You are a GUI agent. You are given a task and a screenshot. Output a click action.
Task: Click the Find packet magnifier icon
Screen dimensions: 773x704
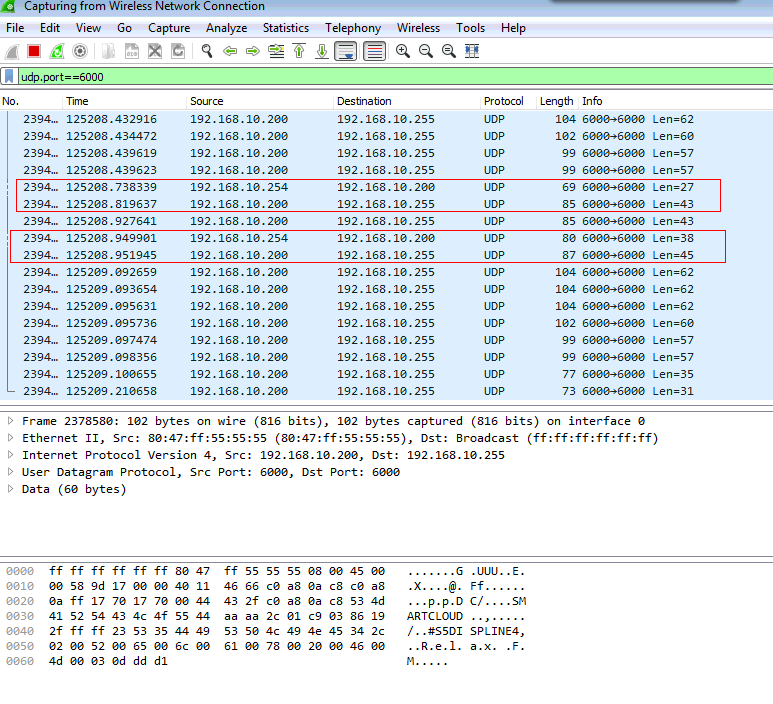click(207, 51)
